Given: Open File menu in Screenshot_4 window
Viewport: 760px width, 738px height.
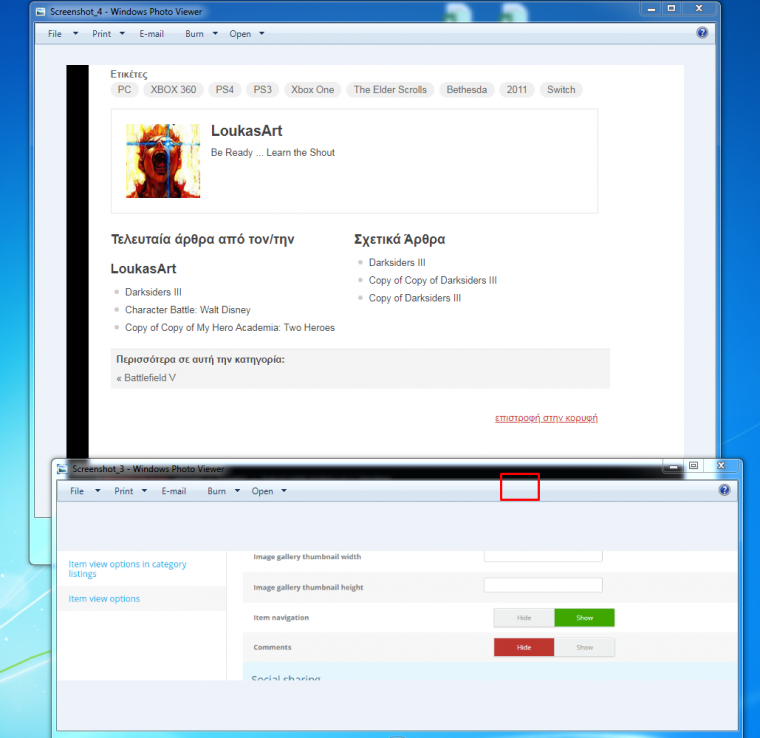Looking at the screenshot, I should click(55, 34).
